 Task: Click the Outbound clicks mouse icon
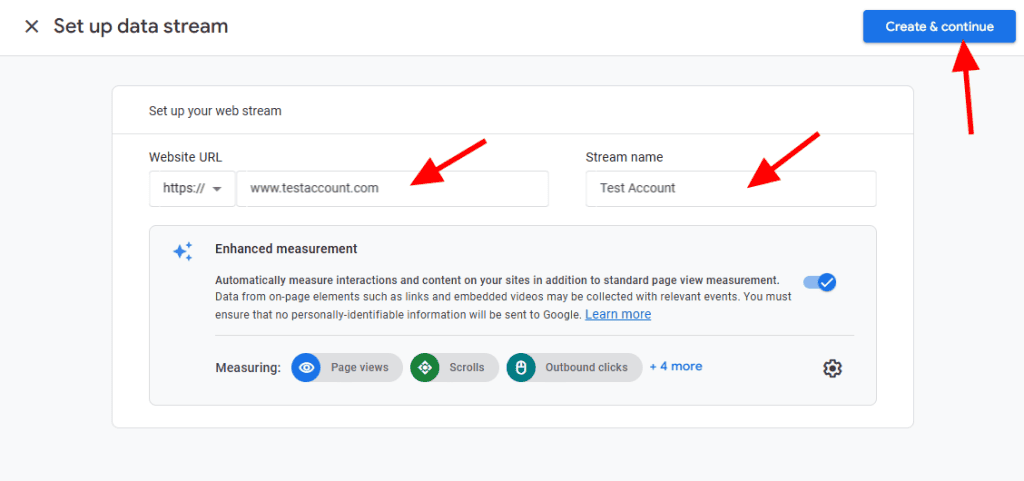[x=520, y=367]
